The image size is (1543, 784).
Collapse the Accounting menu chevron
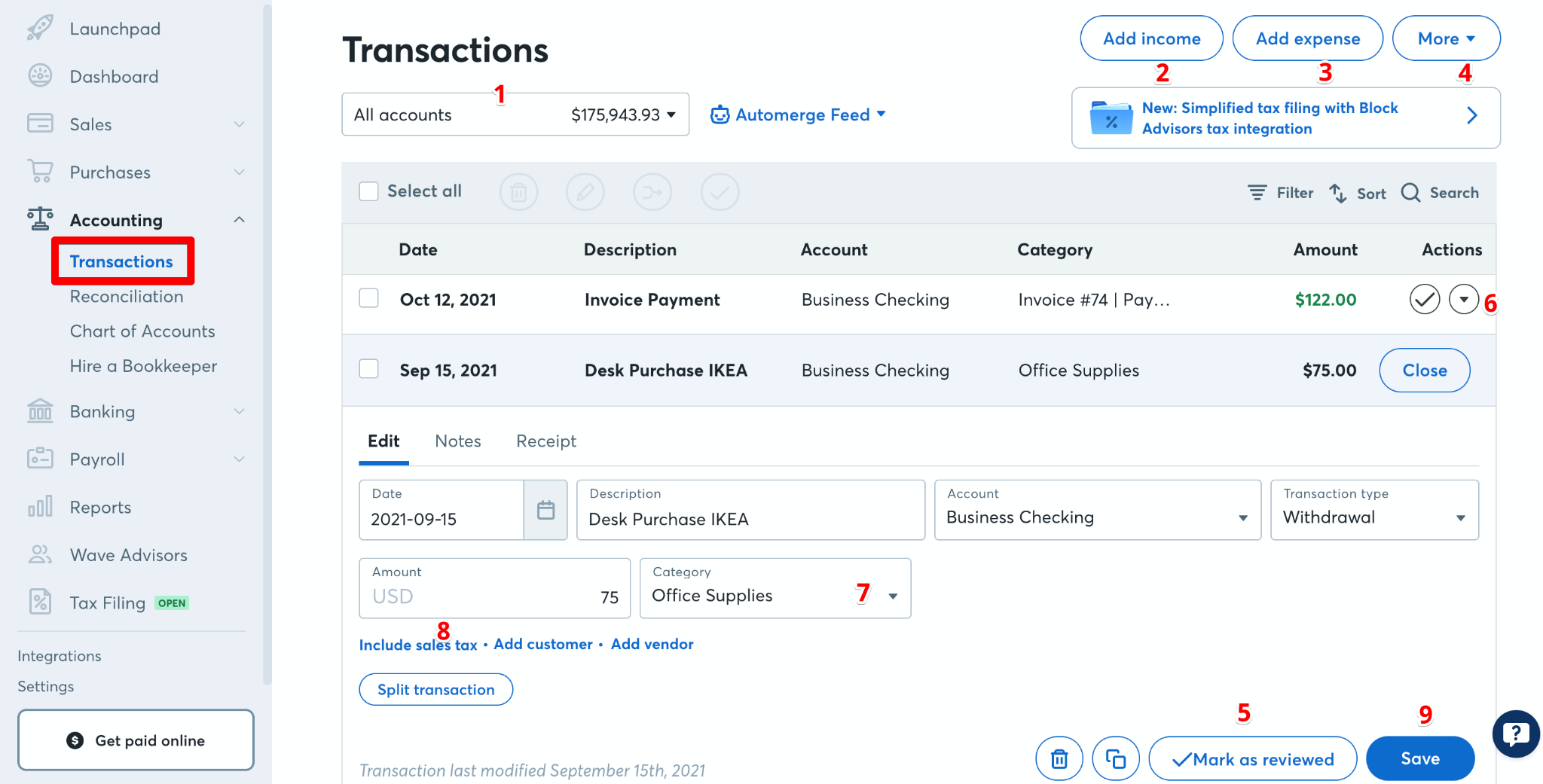(x=239, y=220)
